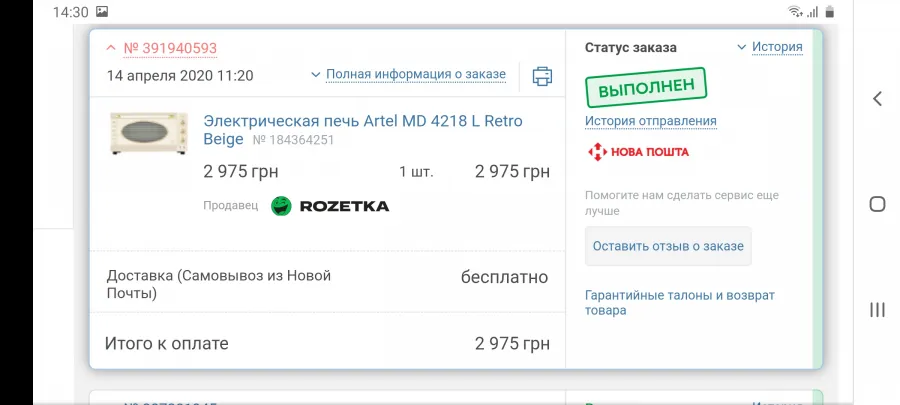Click Итого к оплате label

[166, 344]
